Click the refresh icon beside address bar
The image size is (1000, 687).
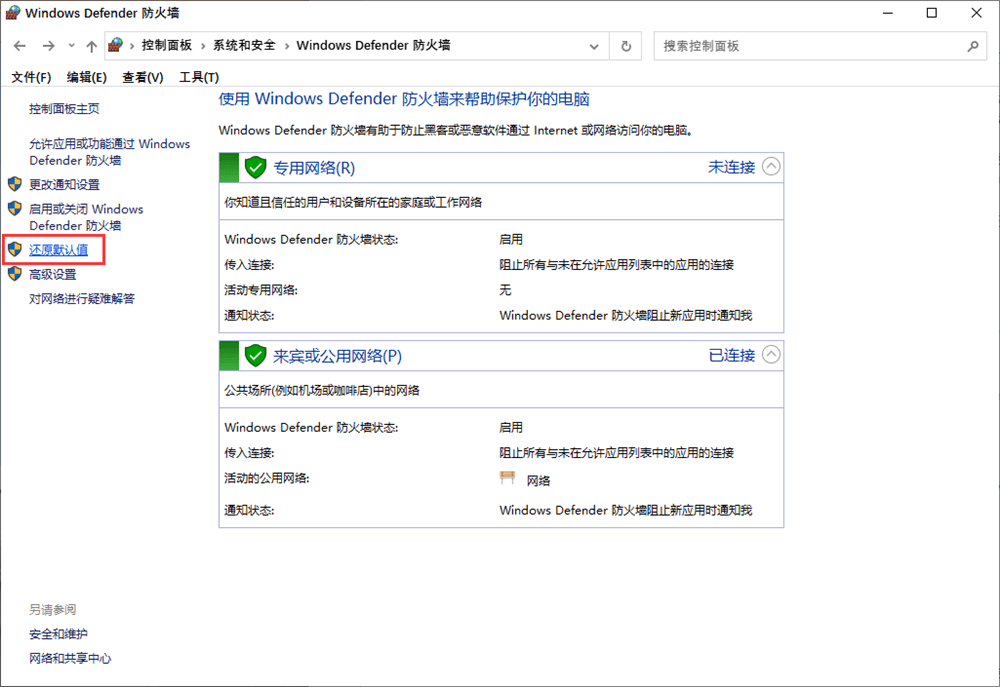625,45
